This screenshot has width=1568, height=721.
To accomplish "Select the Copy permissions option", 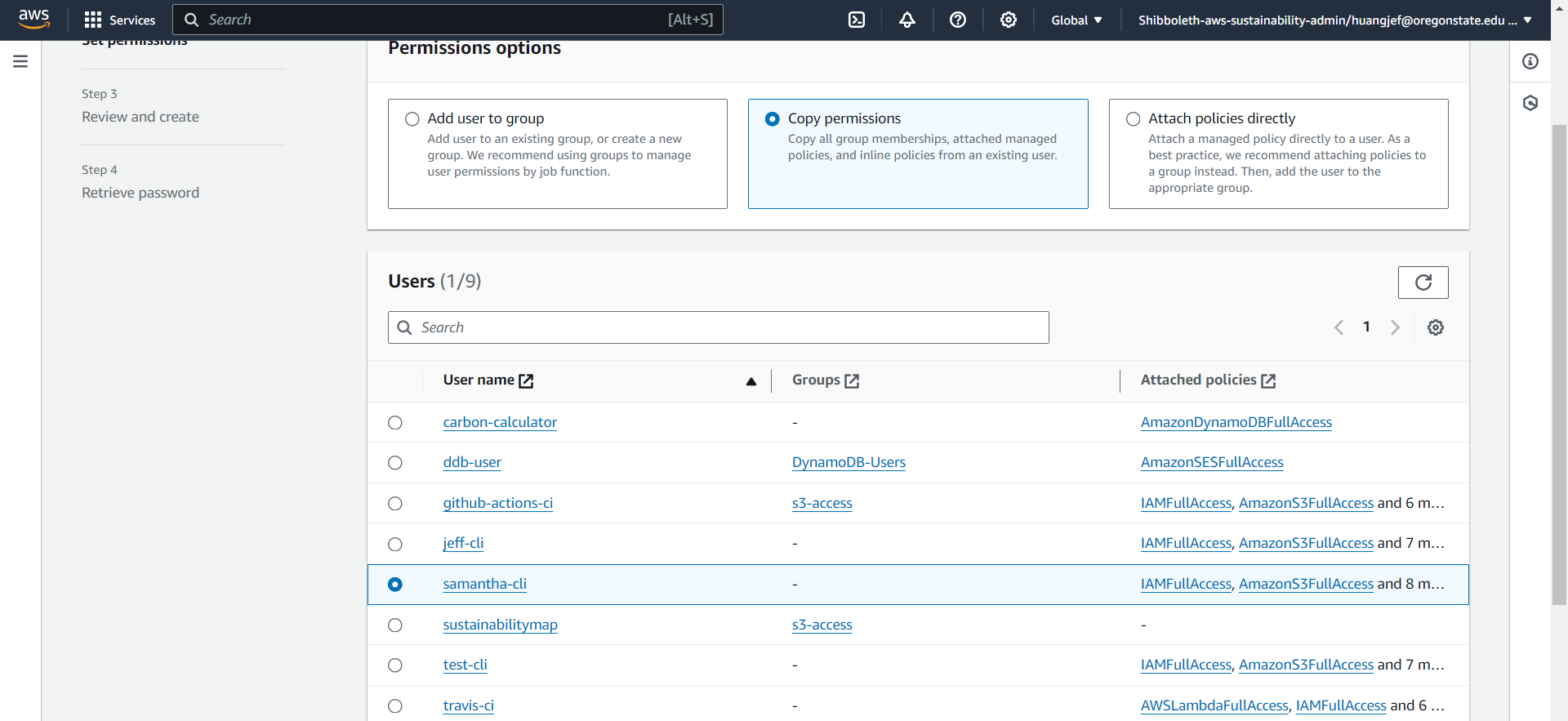I will pyautogui.click(x=773, y=119).
